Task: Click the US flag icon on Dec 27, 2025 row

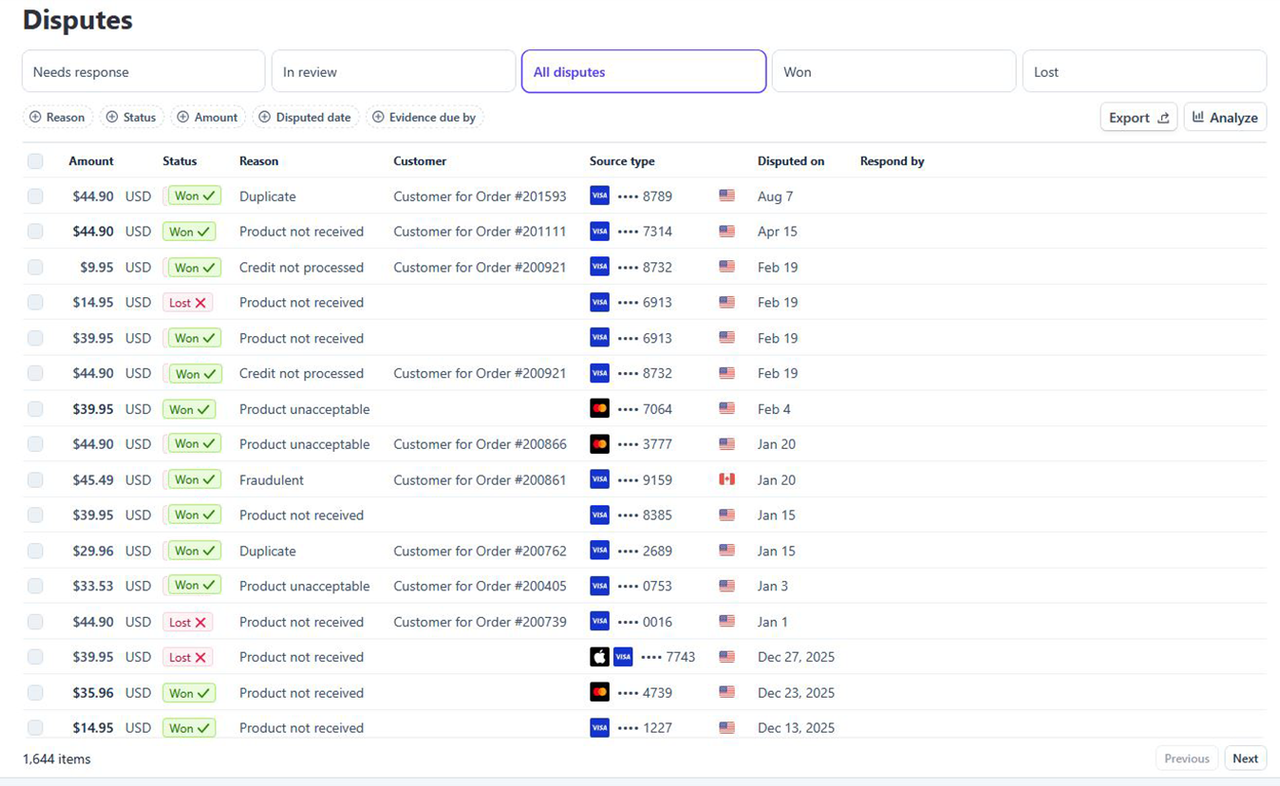Action: (x=727, y=657)
